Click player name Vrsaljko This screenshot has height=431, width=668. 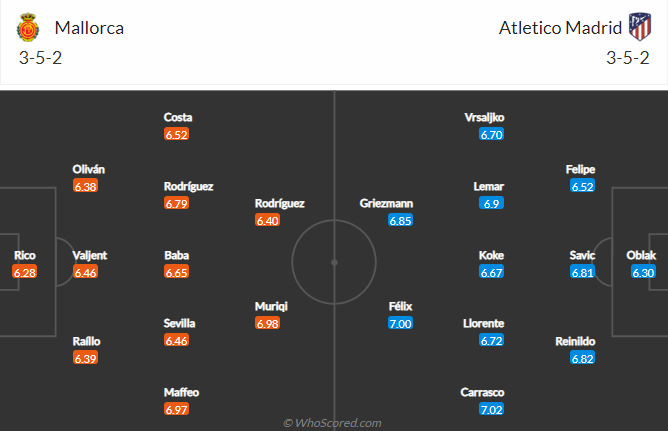(x=484, y=118)
